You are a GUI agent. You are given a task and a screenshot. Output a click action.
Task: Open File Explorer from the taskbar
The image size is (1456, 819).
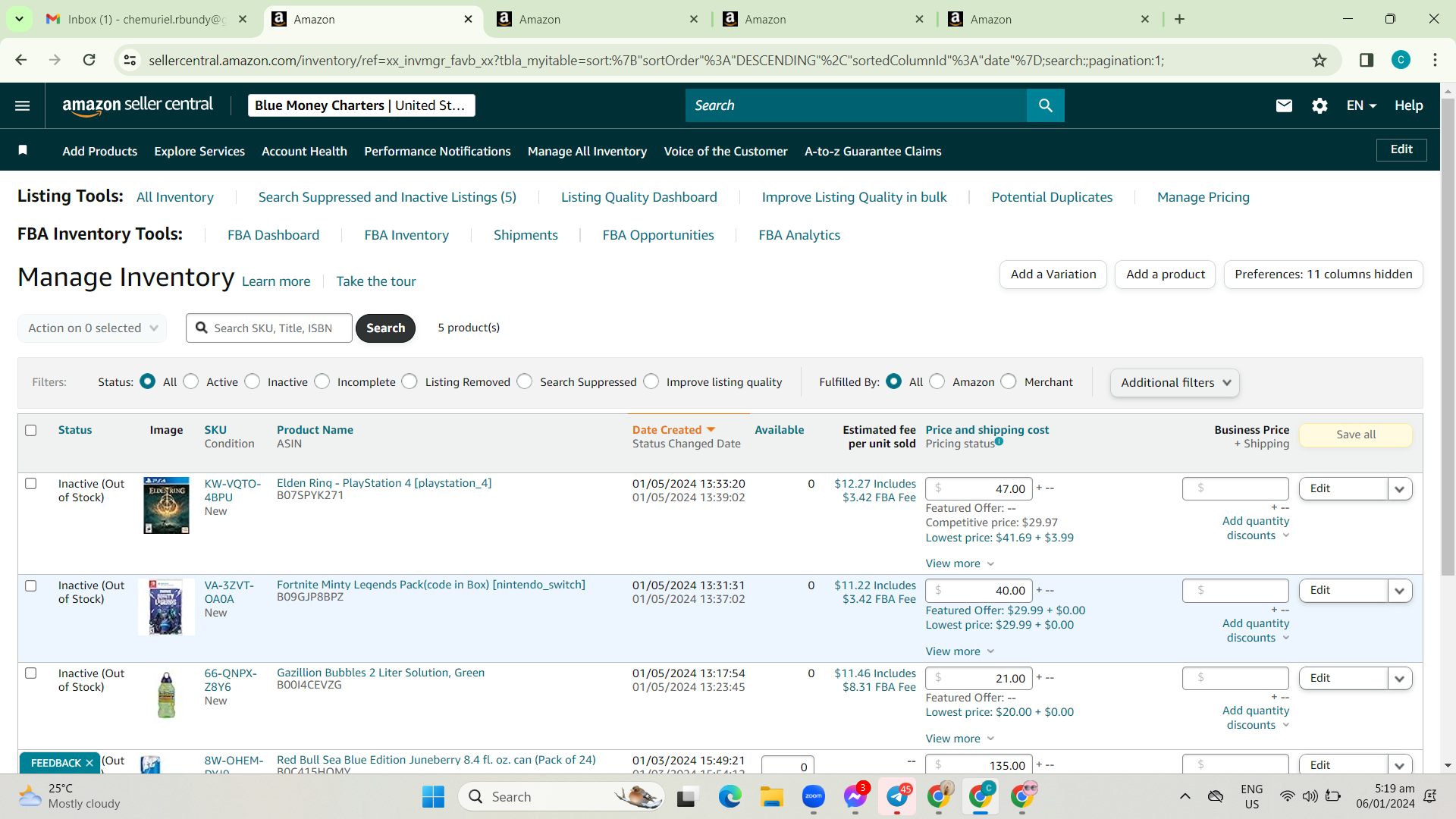[x=771, y=797]
